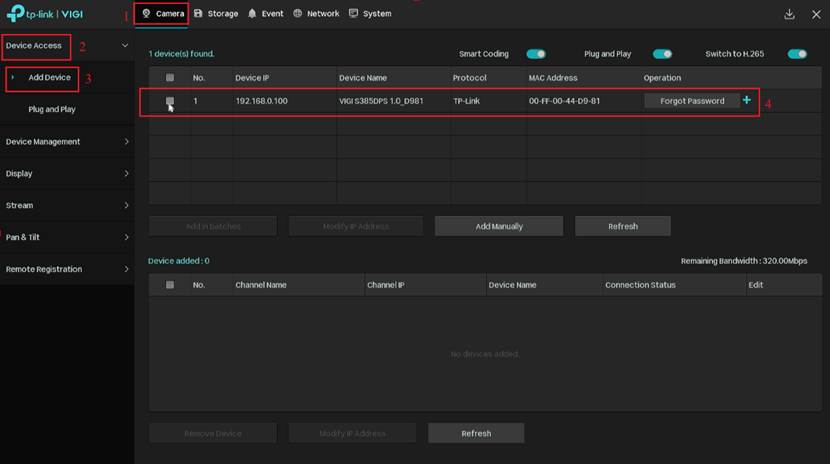The width and height of the screenshot is (830, 464).
Task: Click the Device Name header in found table
Action: pos(363,78)
